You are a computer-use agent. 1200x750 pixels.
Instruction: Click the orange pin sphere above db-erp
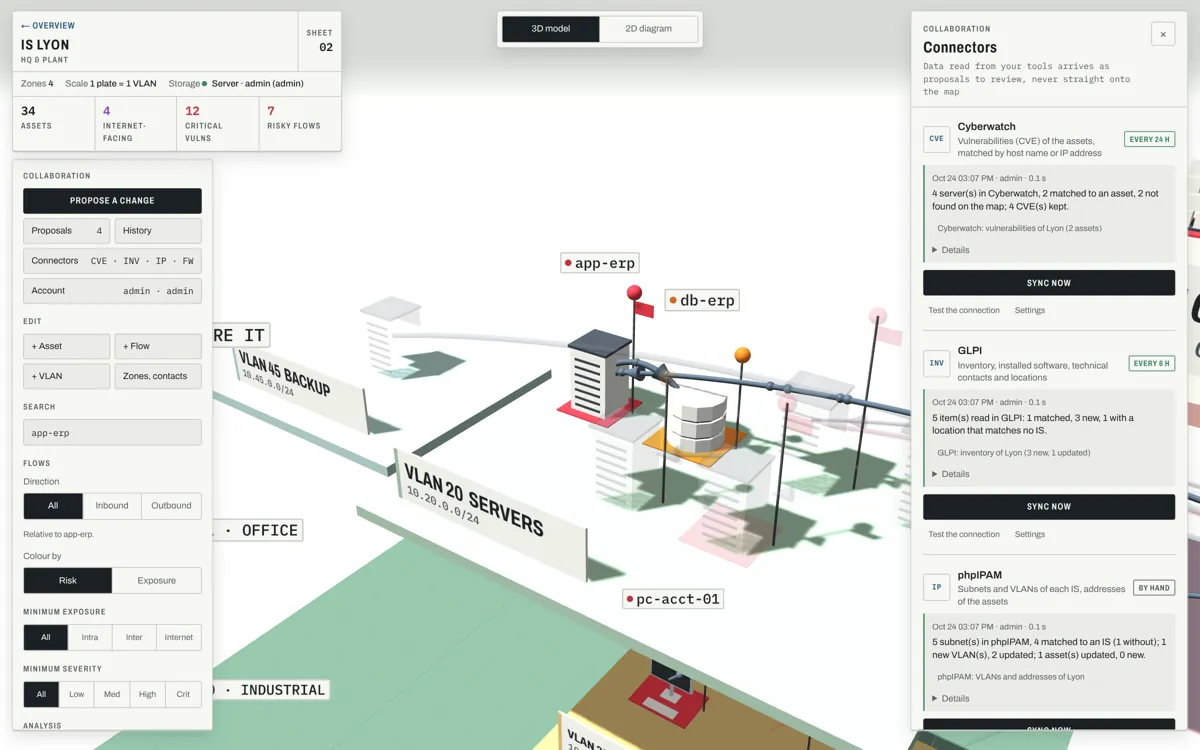coord(742,355)
